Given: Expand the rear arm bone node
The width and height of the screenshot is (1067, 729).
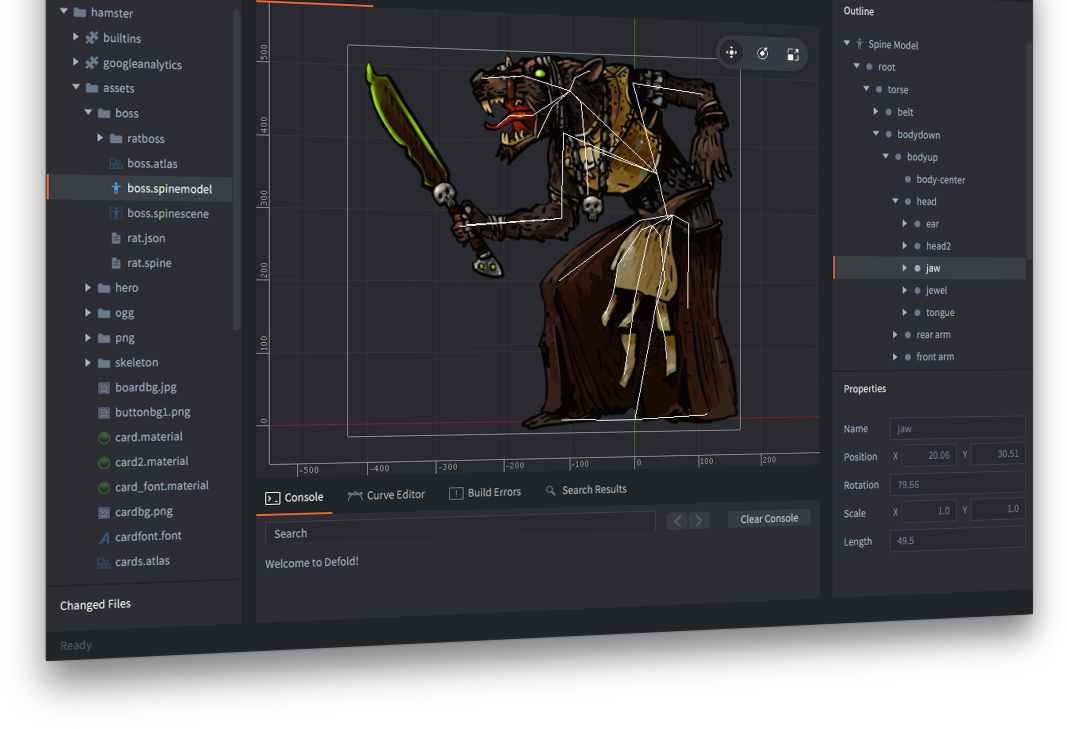Looking at the screenshot, I should [895, 335].
